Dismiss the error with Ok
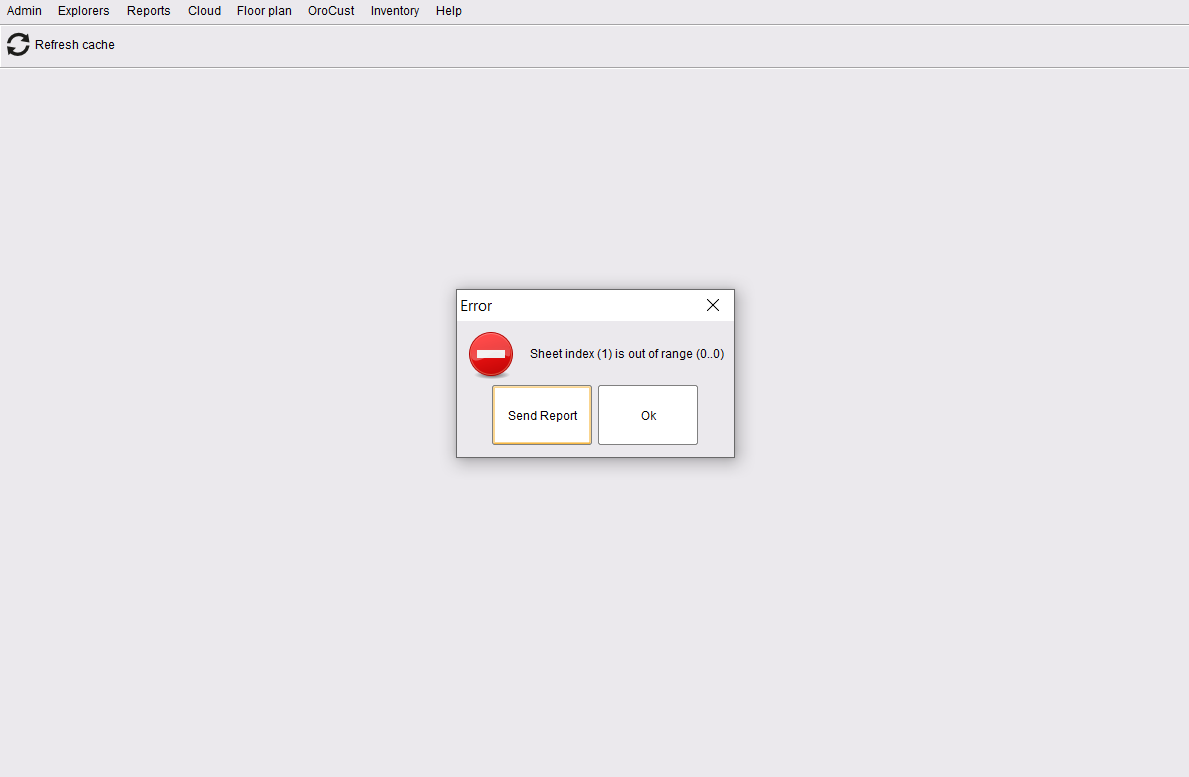Screen dimensions: 1189x777 pos(648,415)
